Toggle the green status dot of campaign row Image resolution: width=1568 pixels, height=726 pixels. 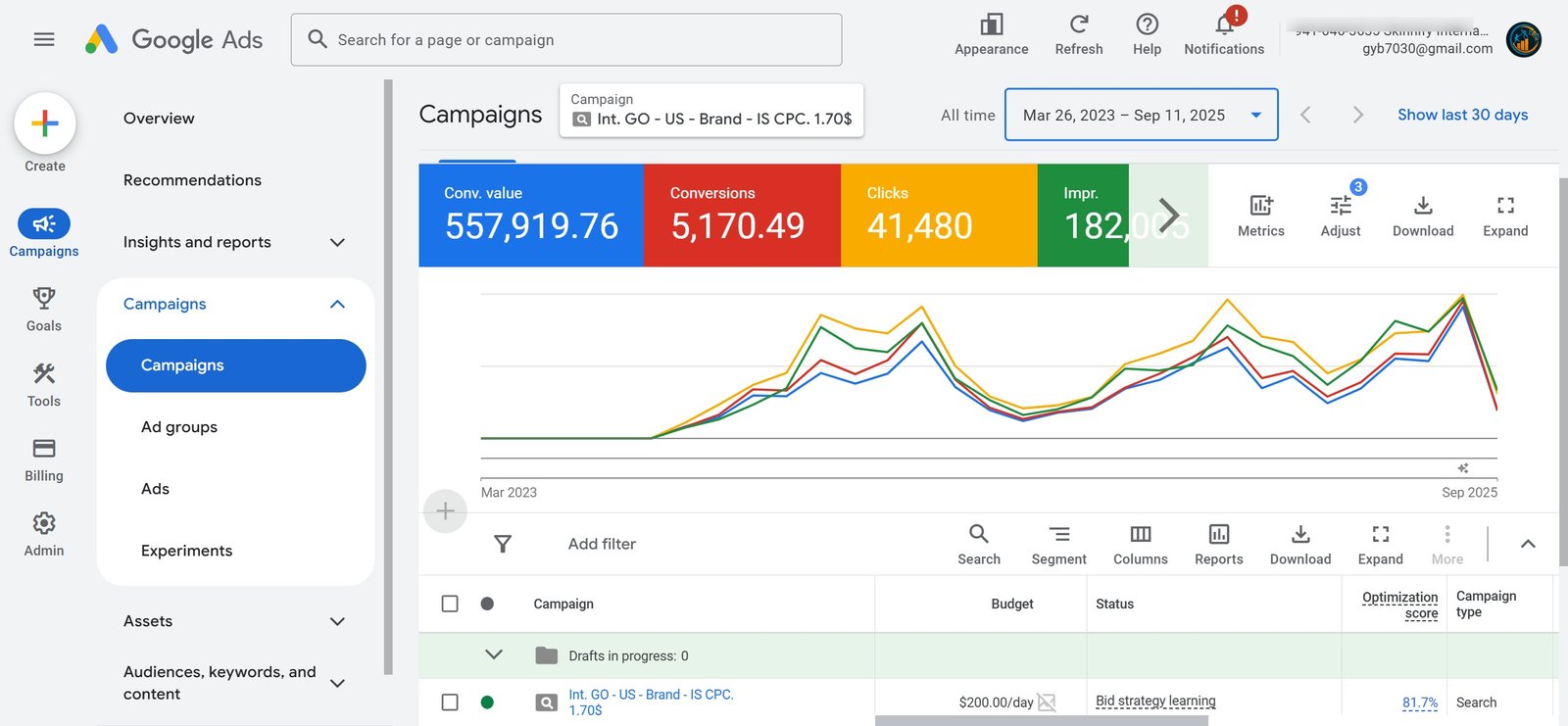(x=487, y=702)
